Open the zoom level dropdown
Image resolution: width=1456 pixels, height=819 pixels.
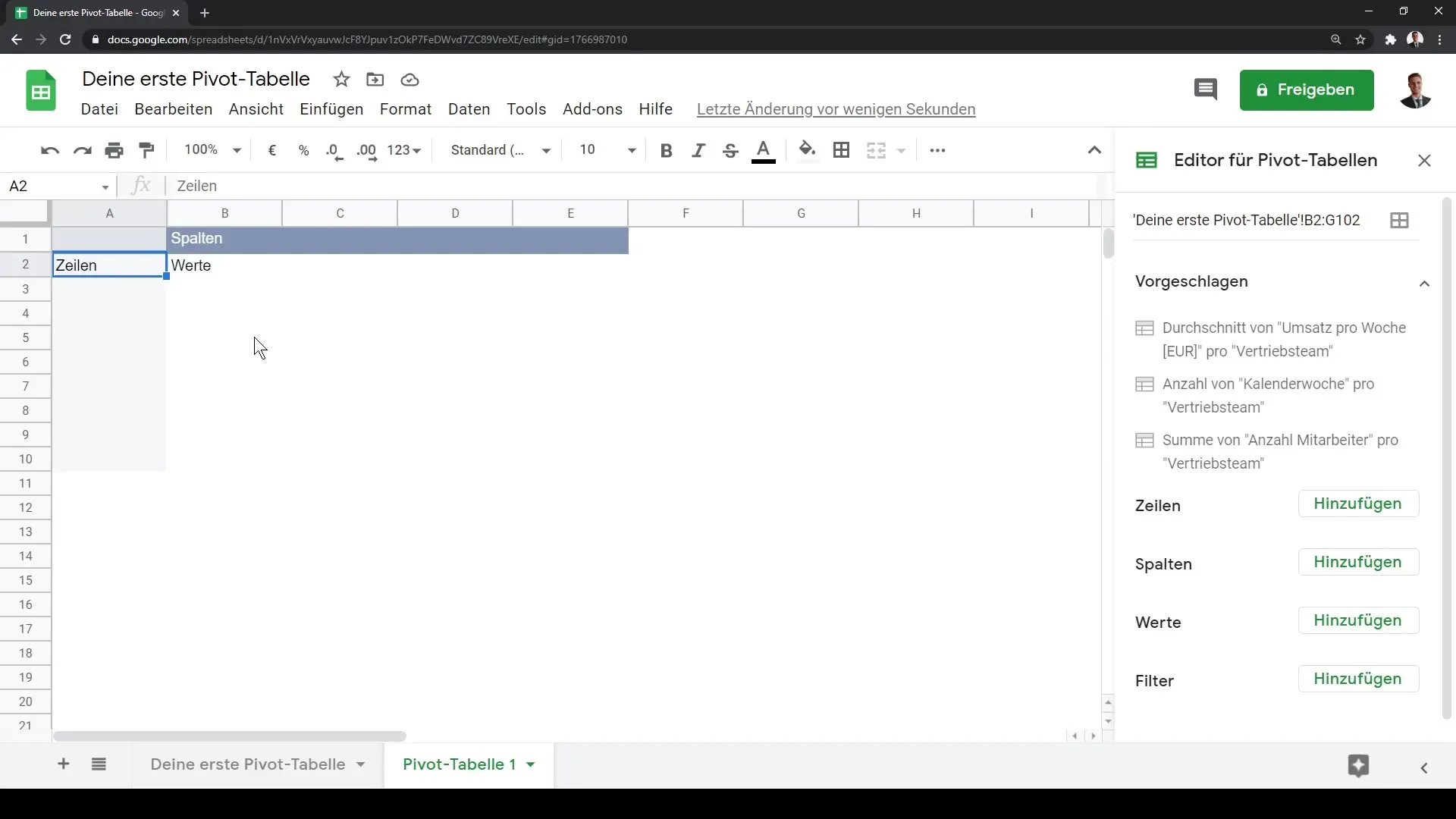[211, 150]
